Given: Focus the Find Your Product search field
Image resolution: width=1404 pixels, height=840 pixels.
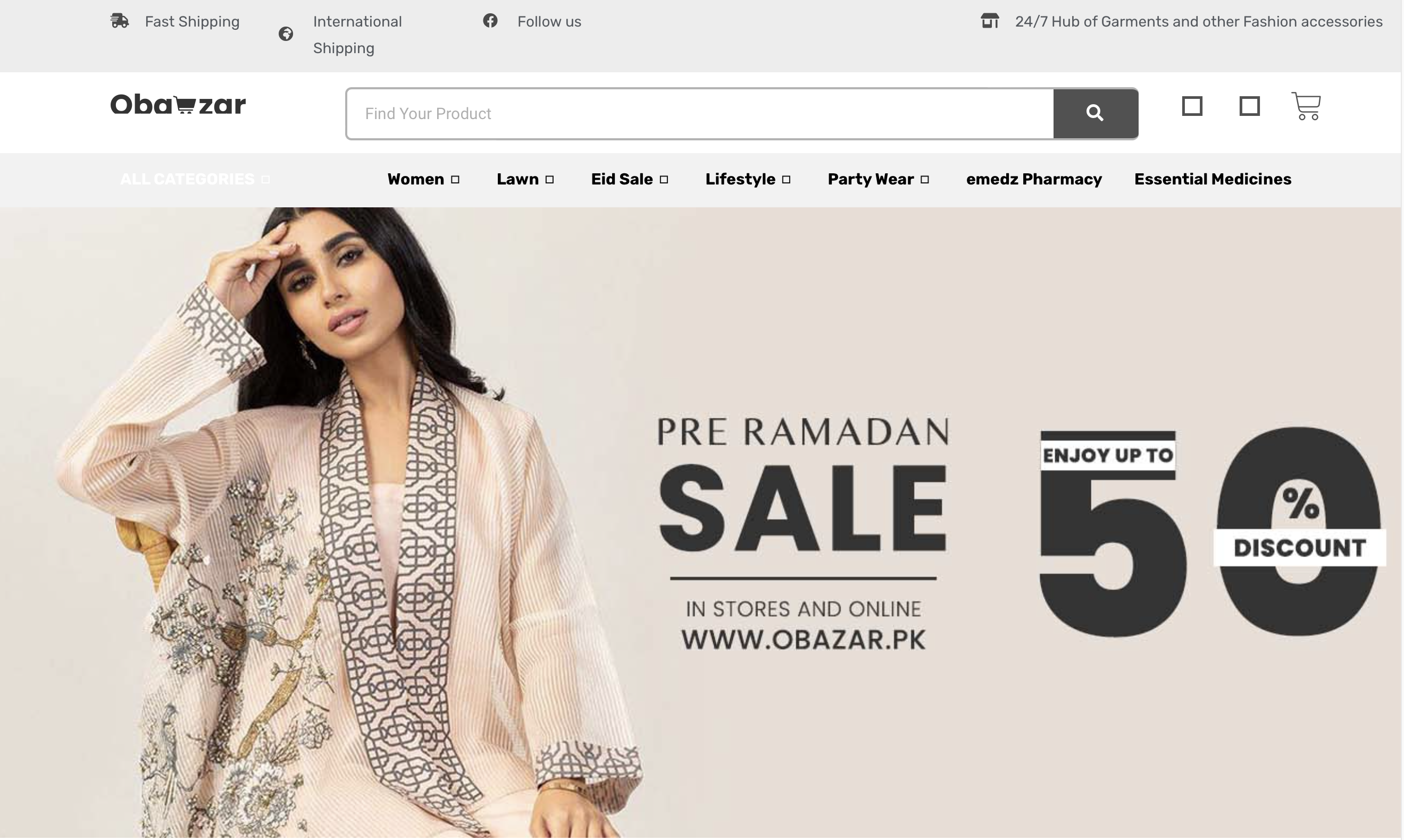Looking at the screenshot, I should tap(700, 113).
